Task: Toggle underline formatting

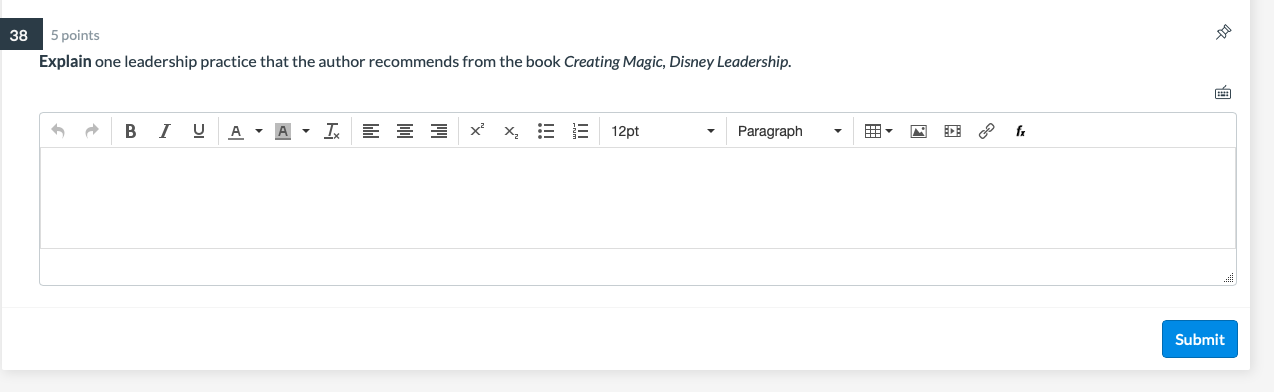Action: tap(198, 131)
